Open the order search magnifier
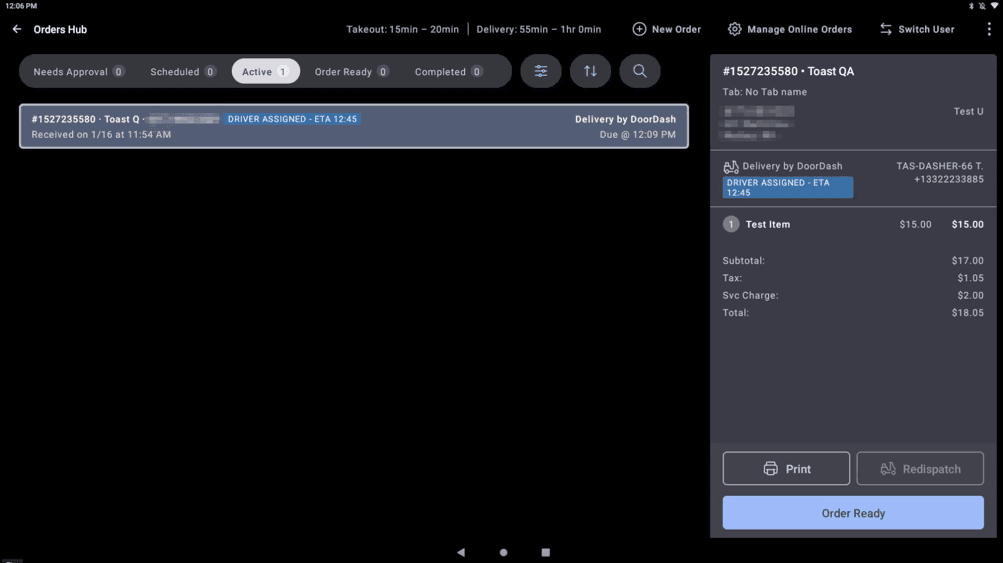The height and width of the screenshot is (563, 1003). [640, 71]
